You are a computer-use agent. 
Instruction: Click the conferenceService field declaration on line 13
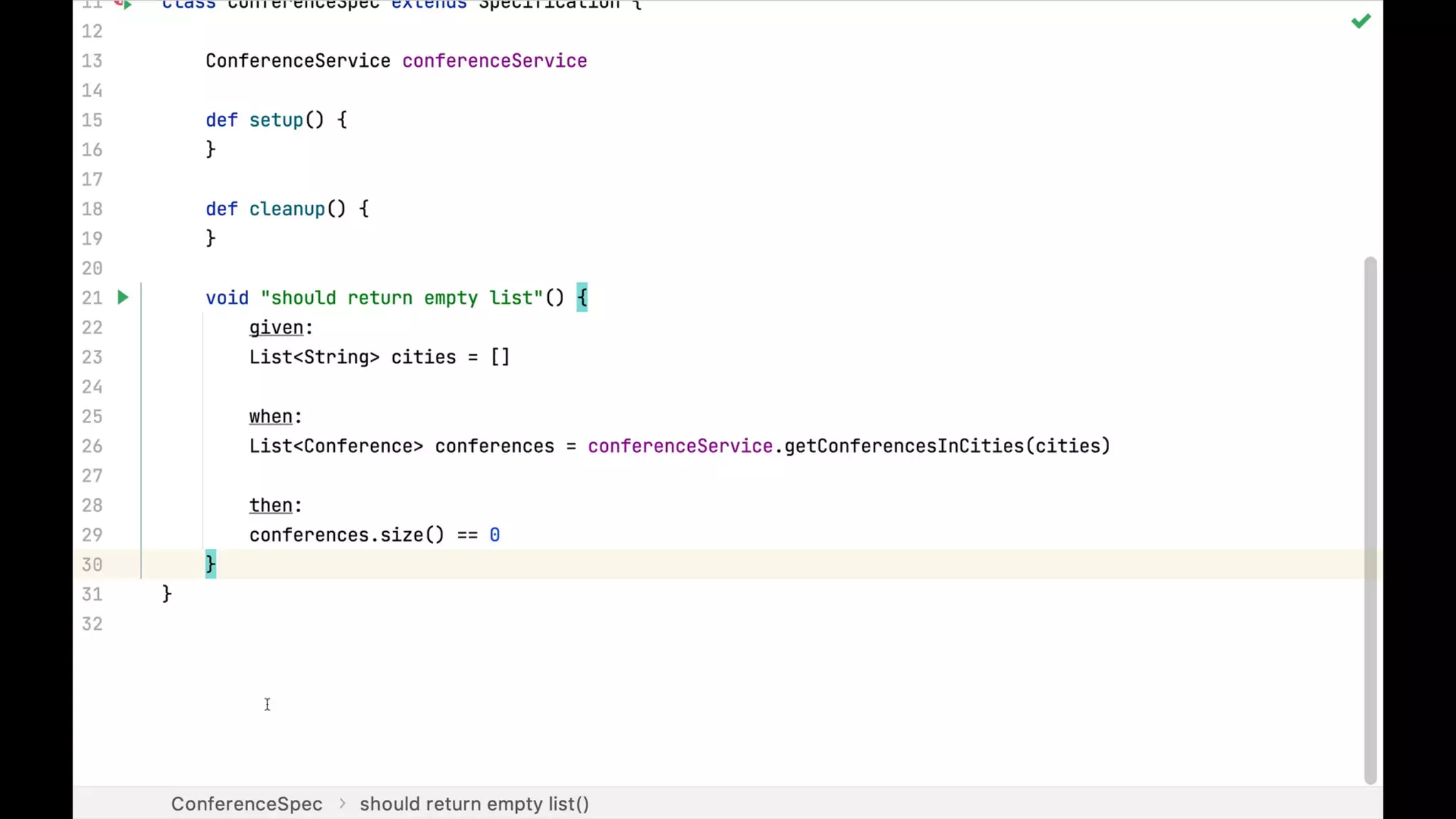(494, 60)
